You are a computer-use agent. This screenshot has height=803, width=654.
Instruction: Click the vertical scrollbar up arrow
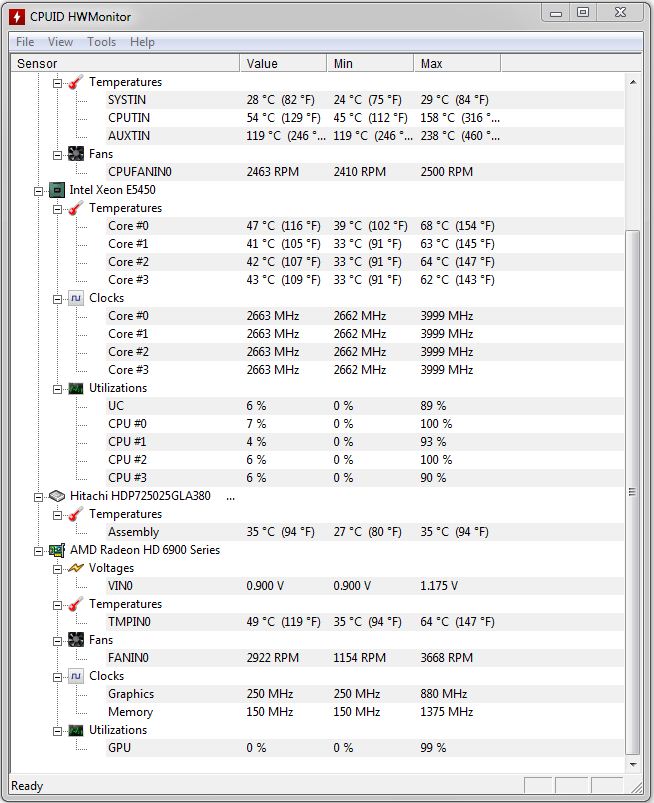click(632, 81)
